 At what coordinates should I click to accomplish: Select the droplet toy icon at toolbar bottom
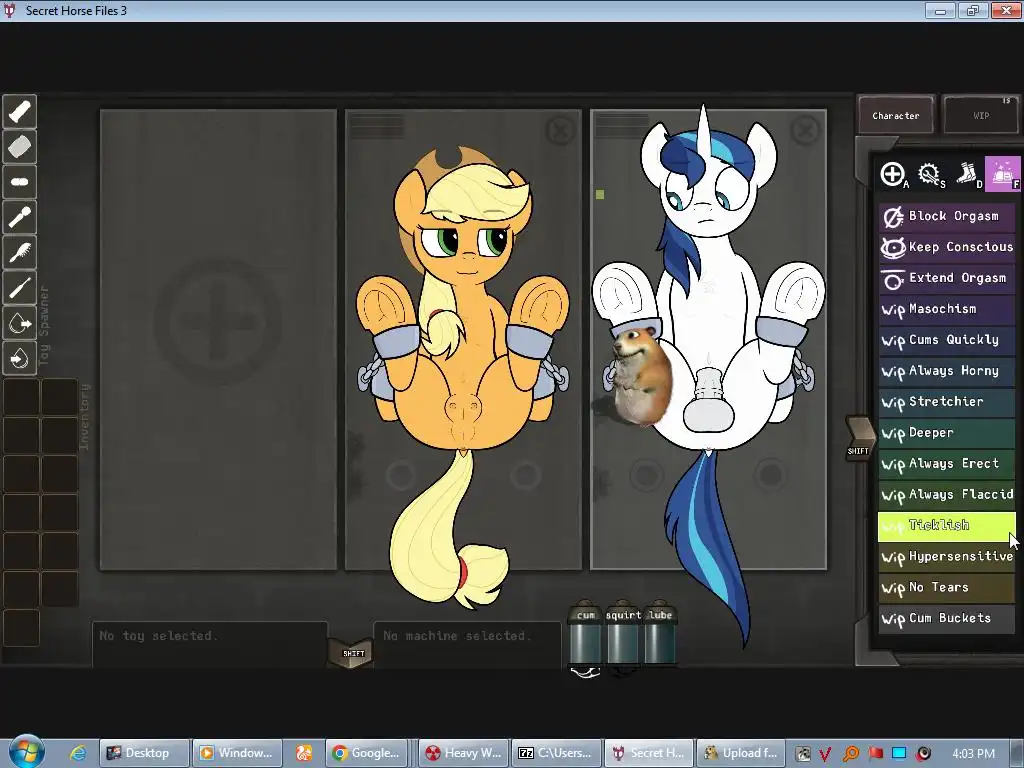tap(20, 358)
